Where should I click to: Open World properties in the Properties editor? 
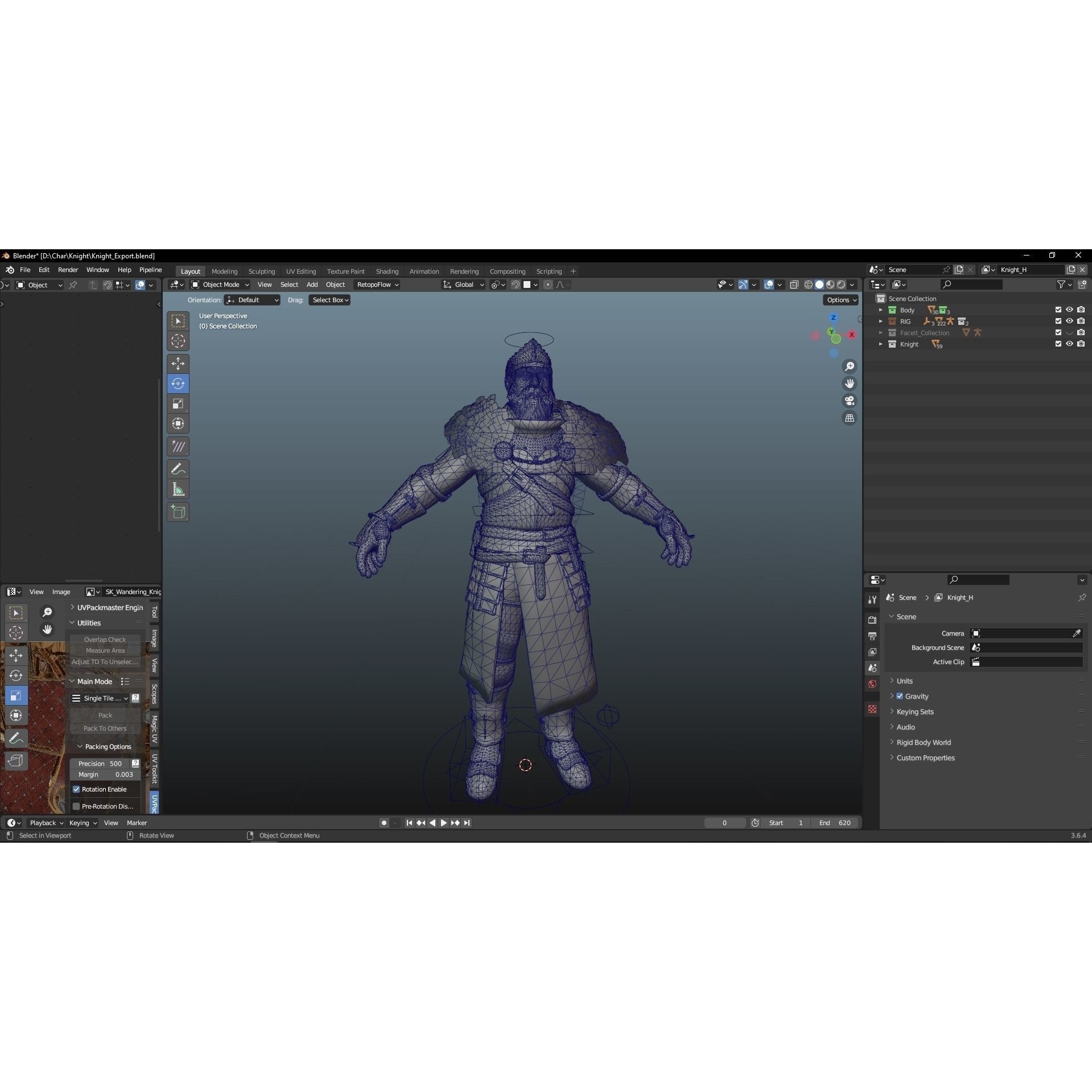coord(872,683)
